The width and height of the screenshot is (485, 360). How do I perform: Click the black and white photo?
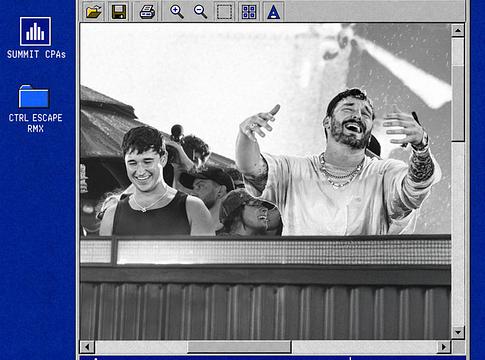coord(265,182)
